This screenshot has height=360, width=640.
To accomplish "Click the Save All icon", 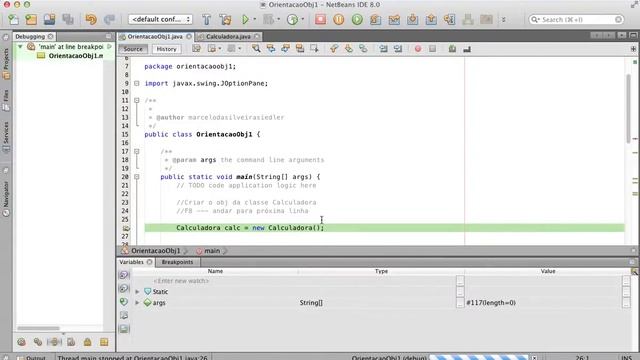I will point(68,19).
